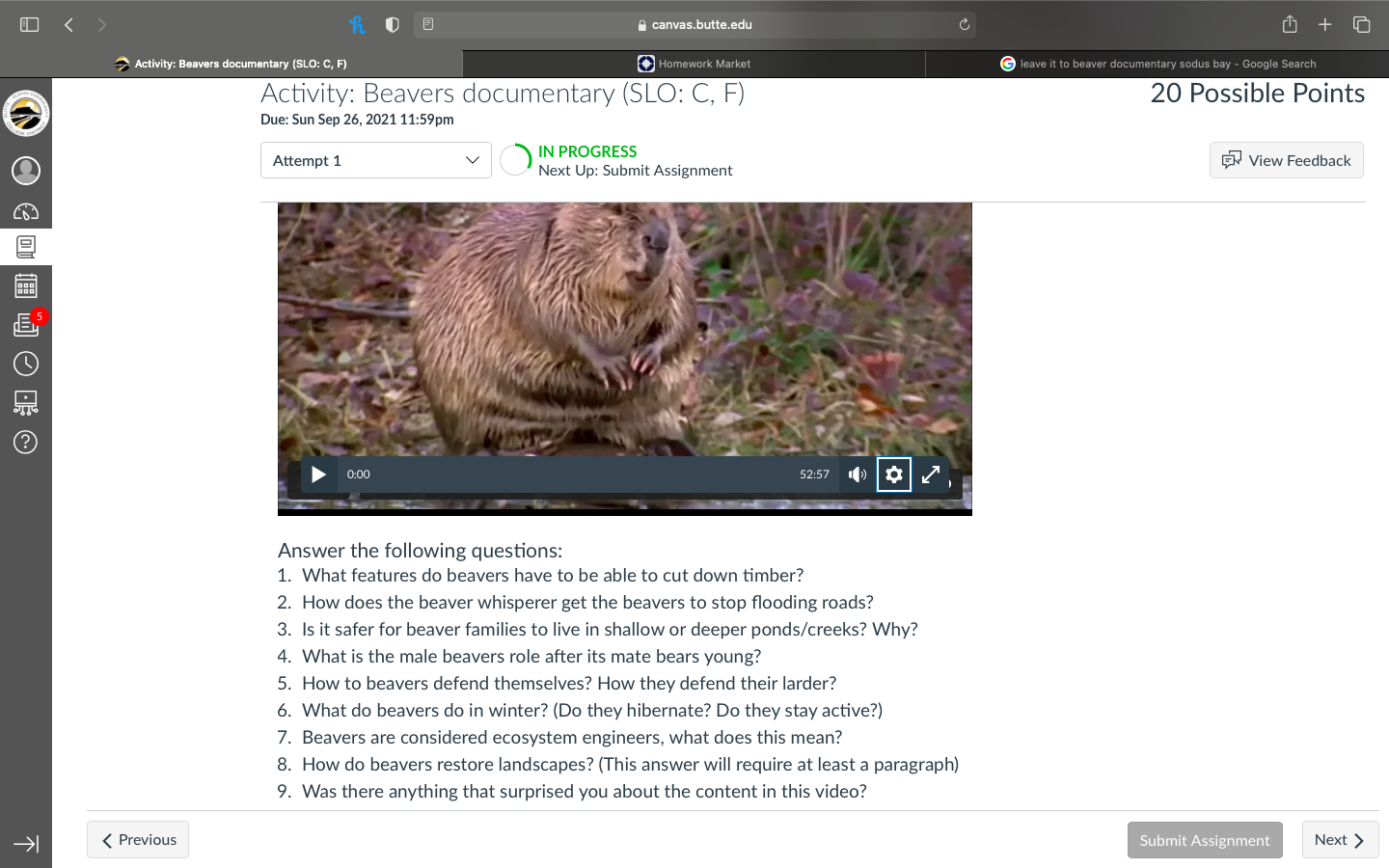The height and width of the screenshot is (868, 1389).
Task: Open the Inbox with 5 unread badge
Action: pos(26,325)
